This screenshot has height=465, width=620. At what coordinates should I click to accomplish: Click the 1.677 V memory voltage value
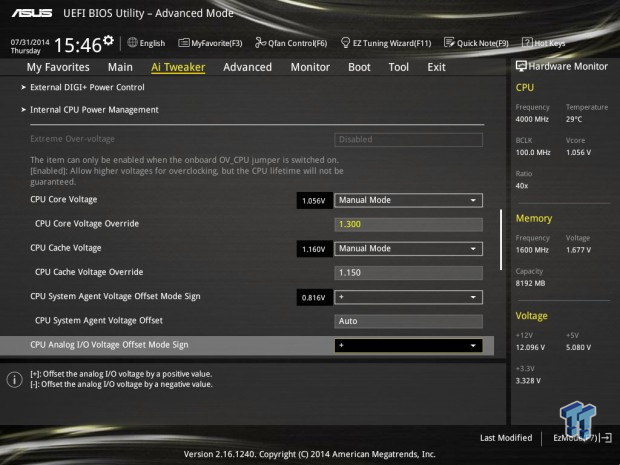[578, 250]
